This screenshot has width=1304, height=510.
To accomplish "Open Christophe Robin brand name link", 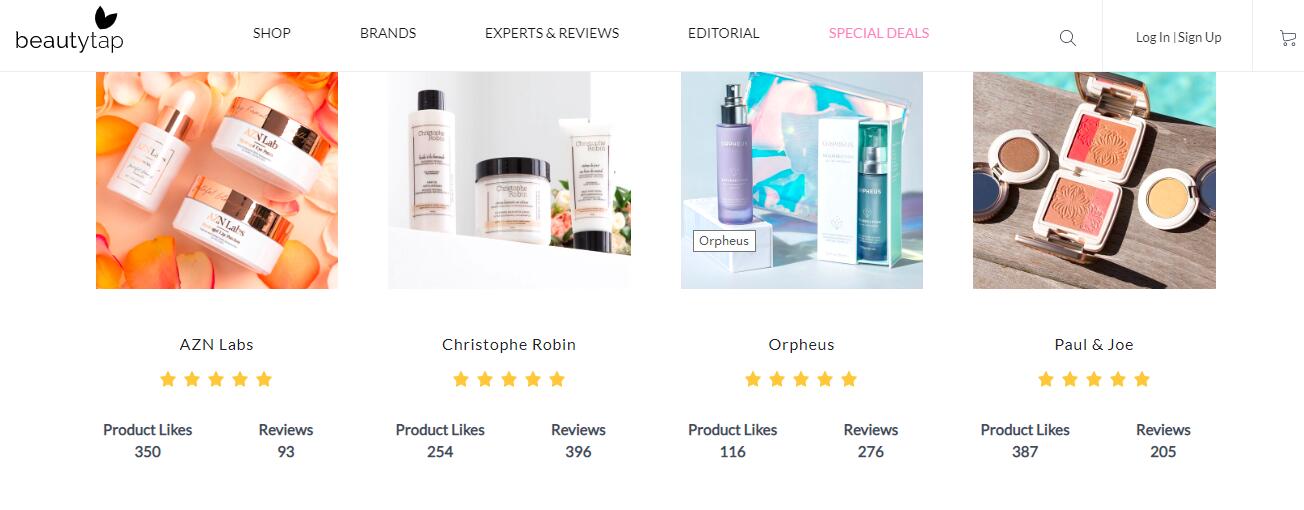I will [x=509, y=344].
